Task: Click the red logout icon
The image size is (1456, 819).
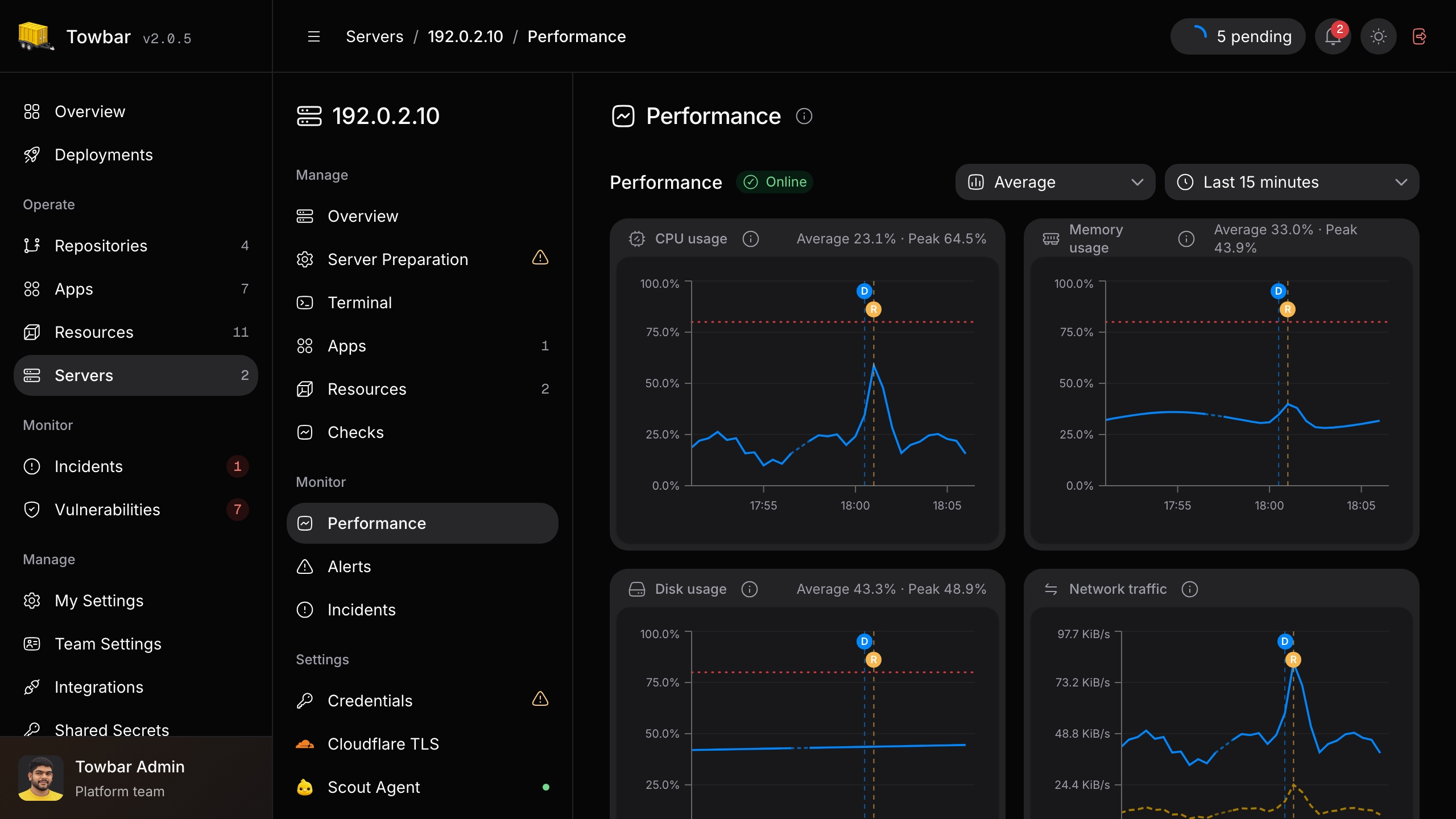Action: pyautogui.click(x=1420, y=36)
